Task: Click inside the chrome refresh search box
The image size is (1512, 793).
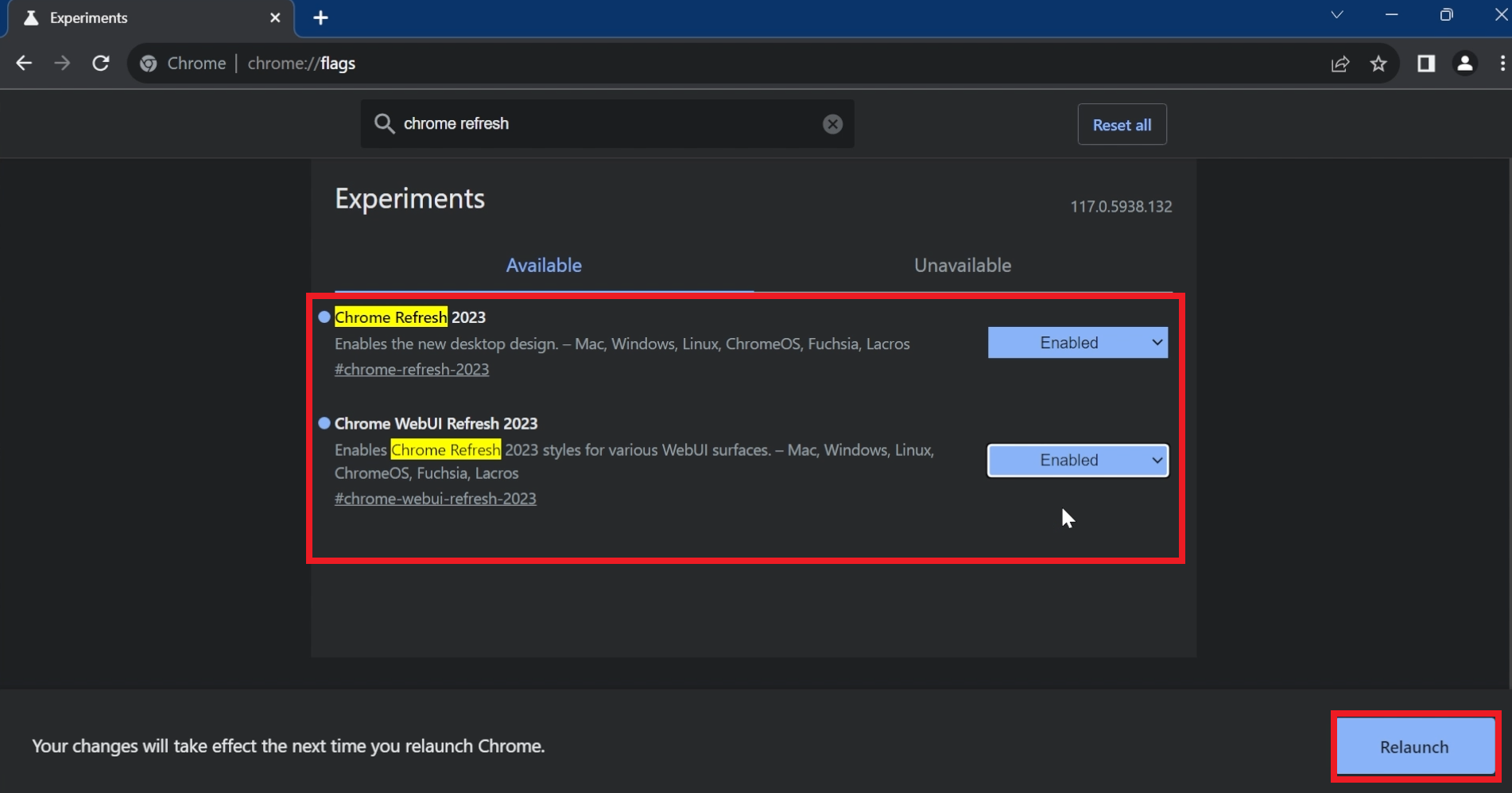Action: tap(604, 123)
